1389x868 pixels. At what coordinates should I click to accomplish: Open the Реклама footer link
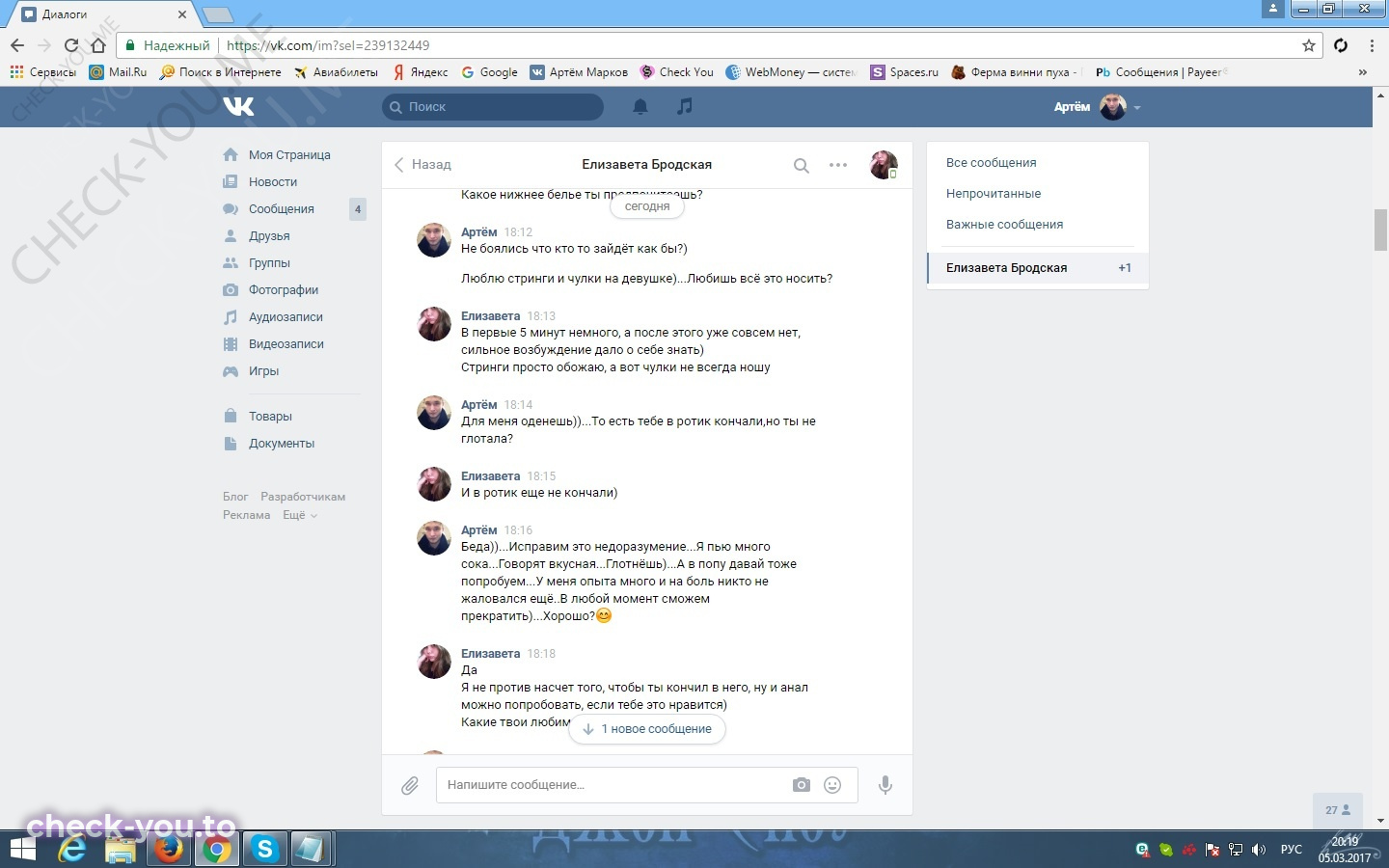click(x=246, y=515)
